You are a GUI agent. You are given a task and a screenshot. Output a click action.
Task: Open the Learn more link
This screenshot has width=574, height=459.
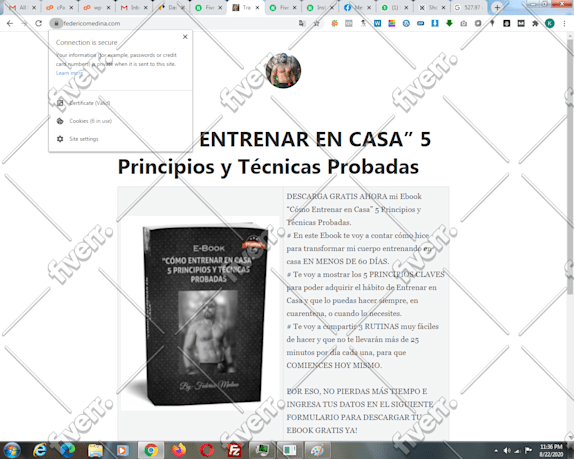click(x=69, y=73)
